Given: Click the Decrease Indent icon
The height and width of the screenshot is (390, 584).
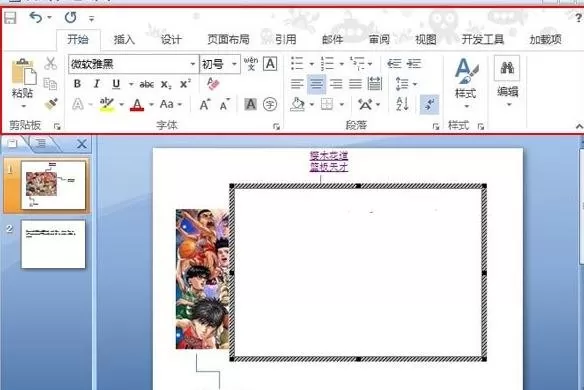Looking at the screenshot, I should [x=394, y=64].
